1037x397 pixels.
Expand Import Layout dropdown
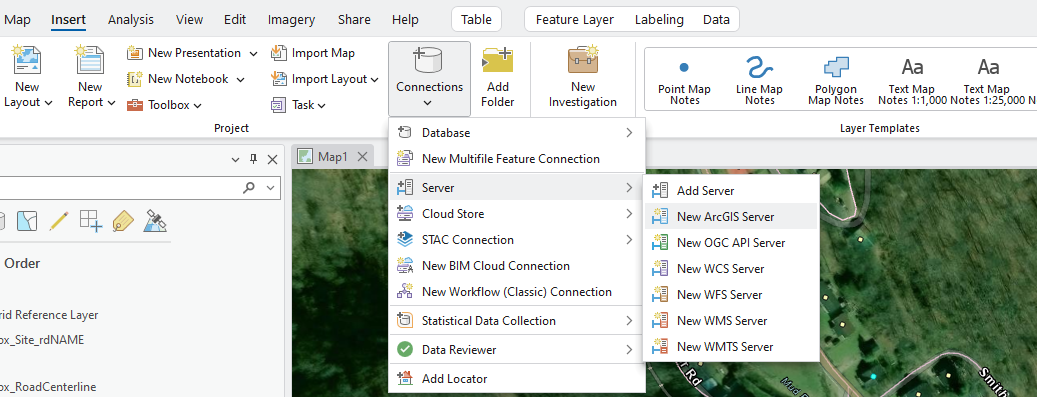tap(374, 79)
